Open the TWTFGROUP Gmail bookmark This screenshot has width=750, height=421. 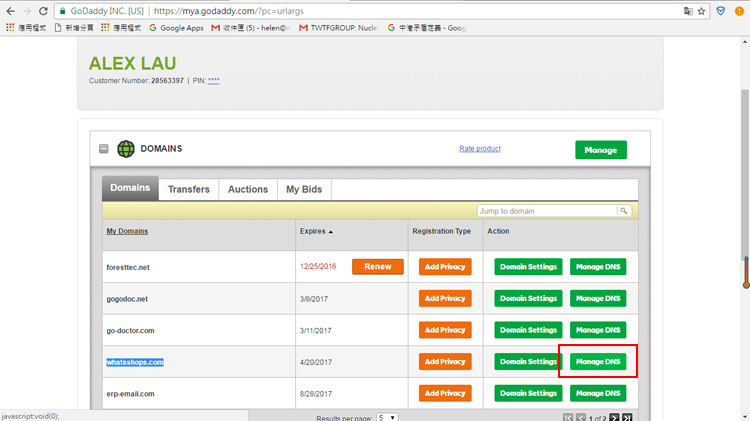pos(338,28)
